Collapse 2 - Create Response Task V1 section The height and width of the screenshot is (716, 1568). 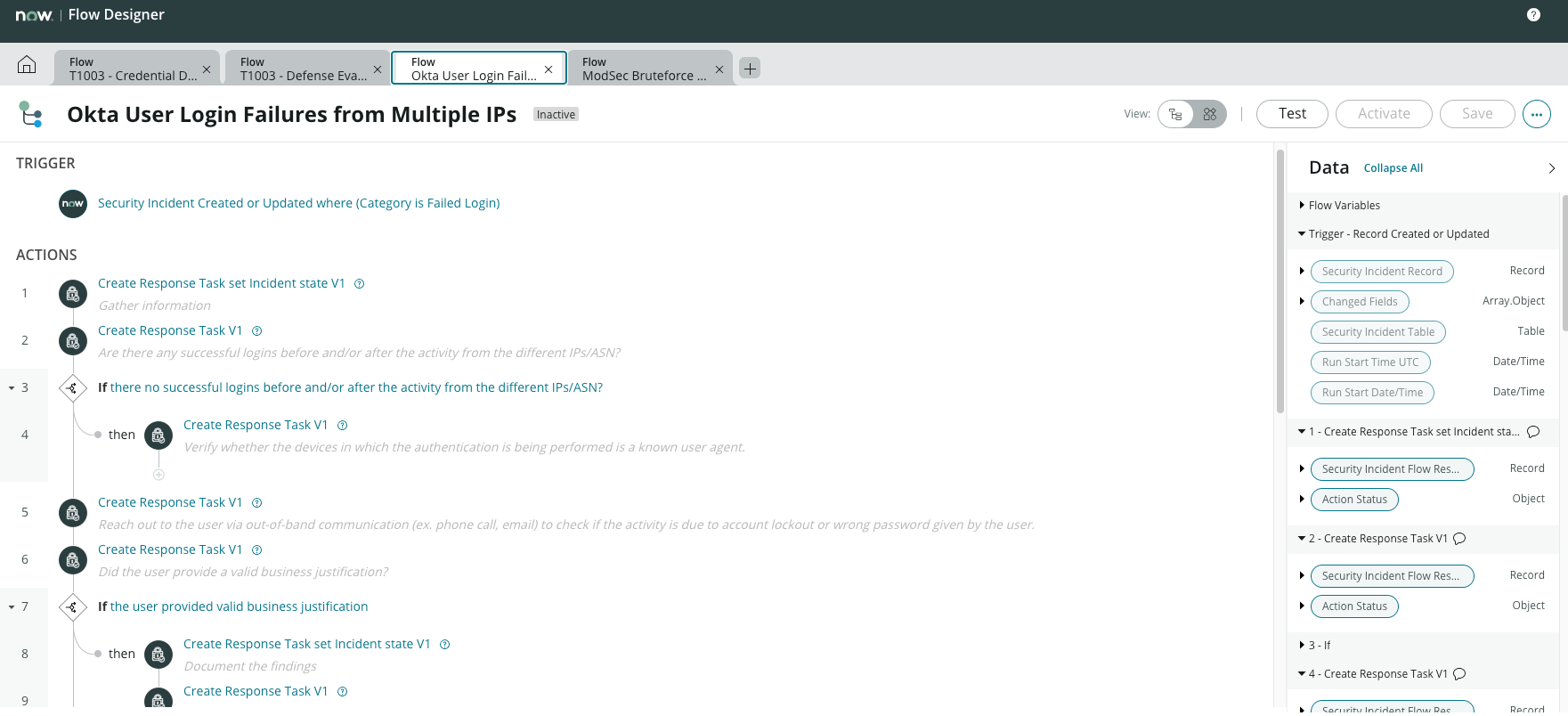(x=1302, y=539)
